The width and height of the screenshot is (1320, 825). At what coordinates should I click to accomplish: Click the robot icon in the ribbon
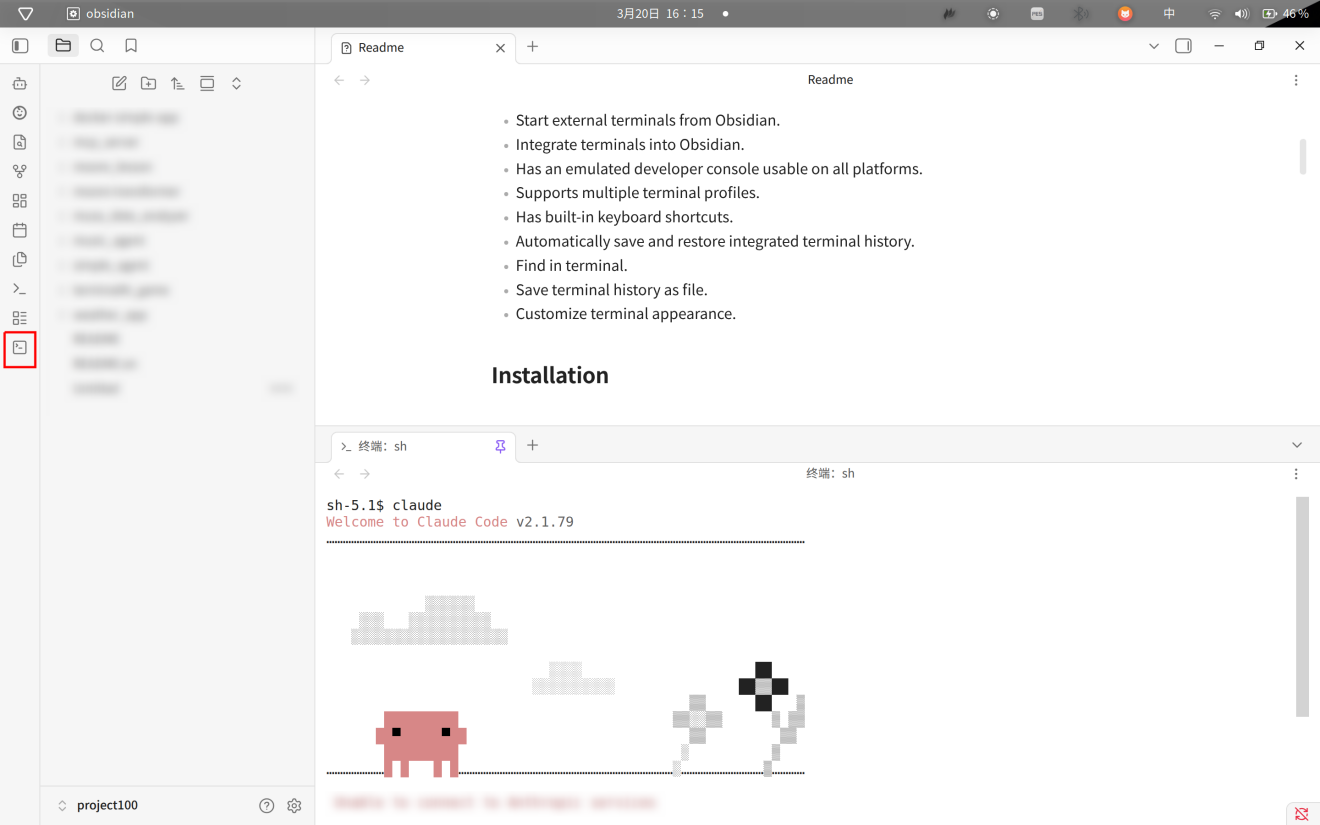point(20,84)
